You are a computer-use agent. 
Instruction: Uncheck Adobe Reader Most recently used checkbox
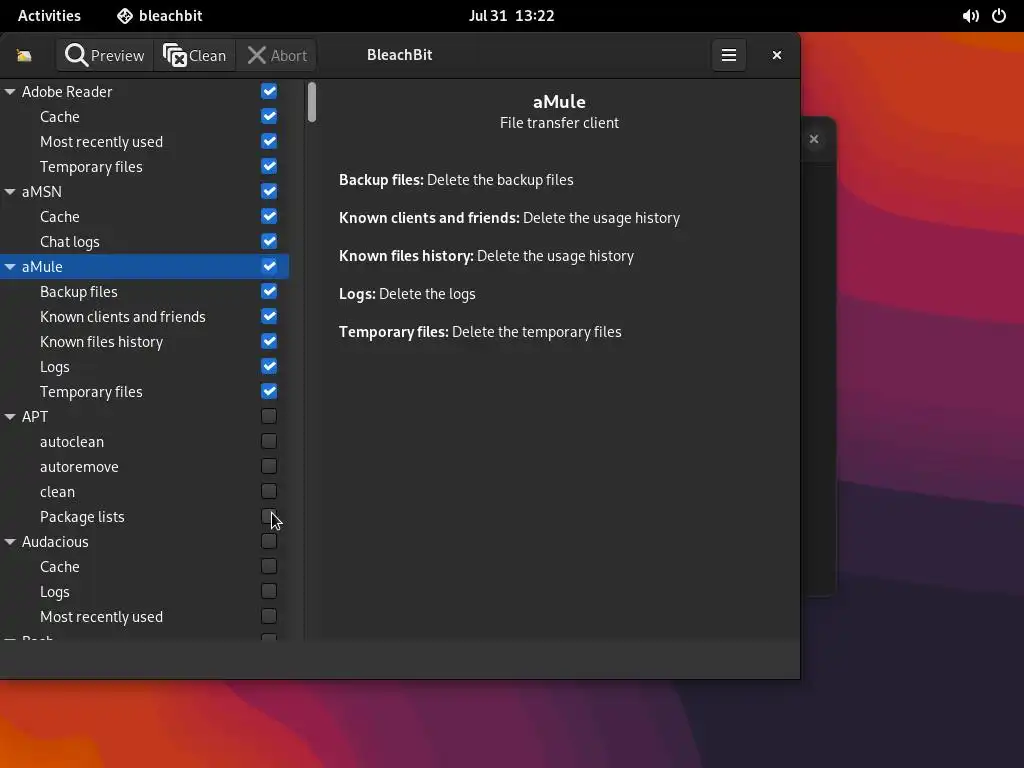click(x=269, y=141)
